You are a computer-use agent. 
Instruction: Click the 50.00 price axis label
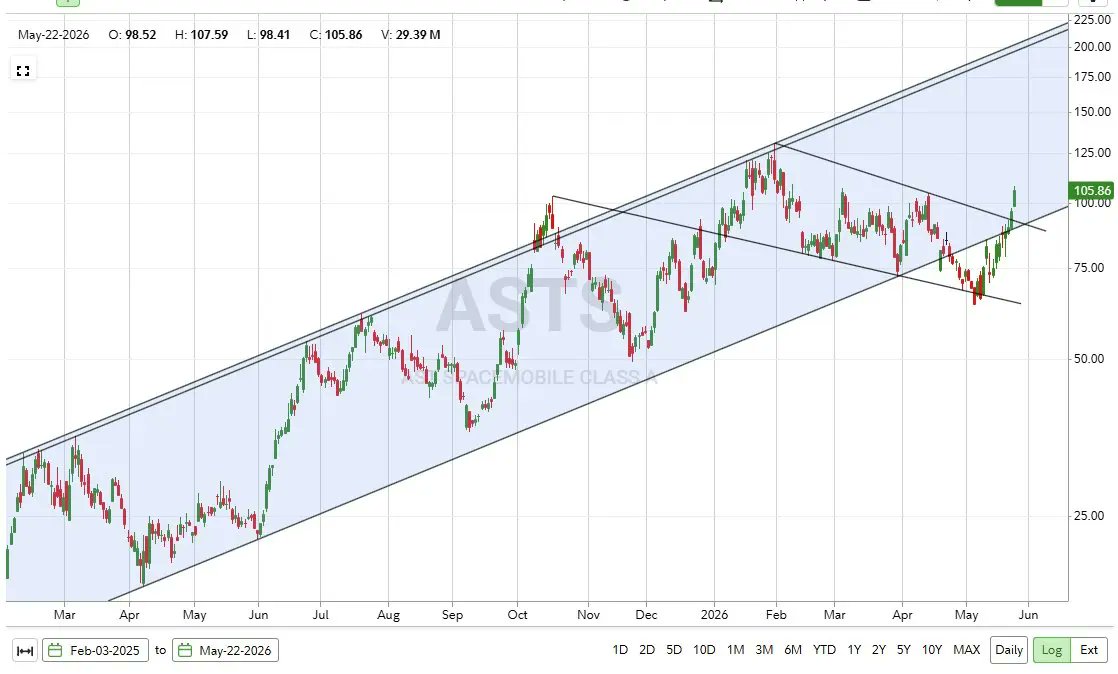click(1089, 359)
